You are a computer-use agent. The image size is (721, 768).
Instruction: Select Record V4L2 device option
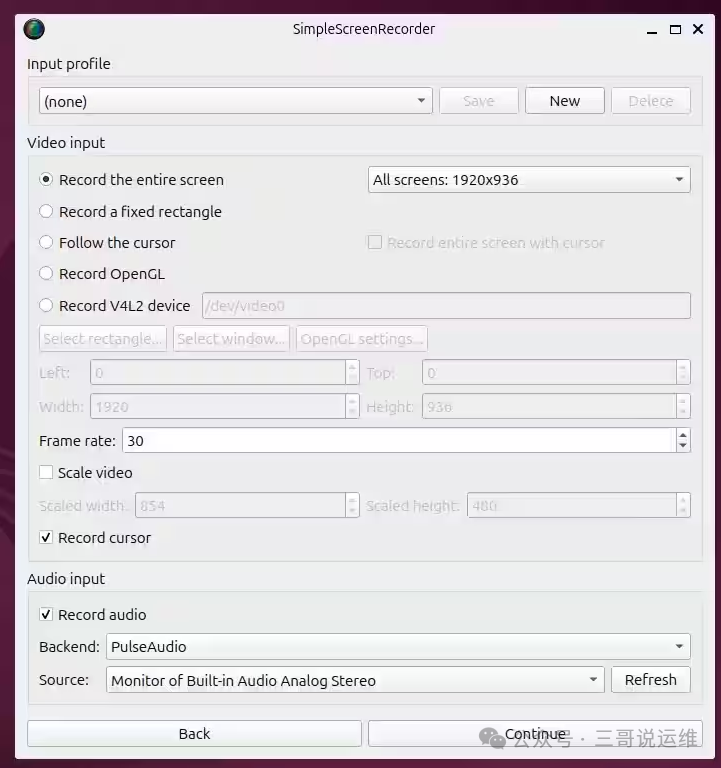[46, 305]
